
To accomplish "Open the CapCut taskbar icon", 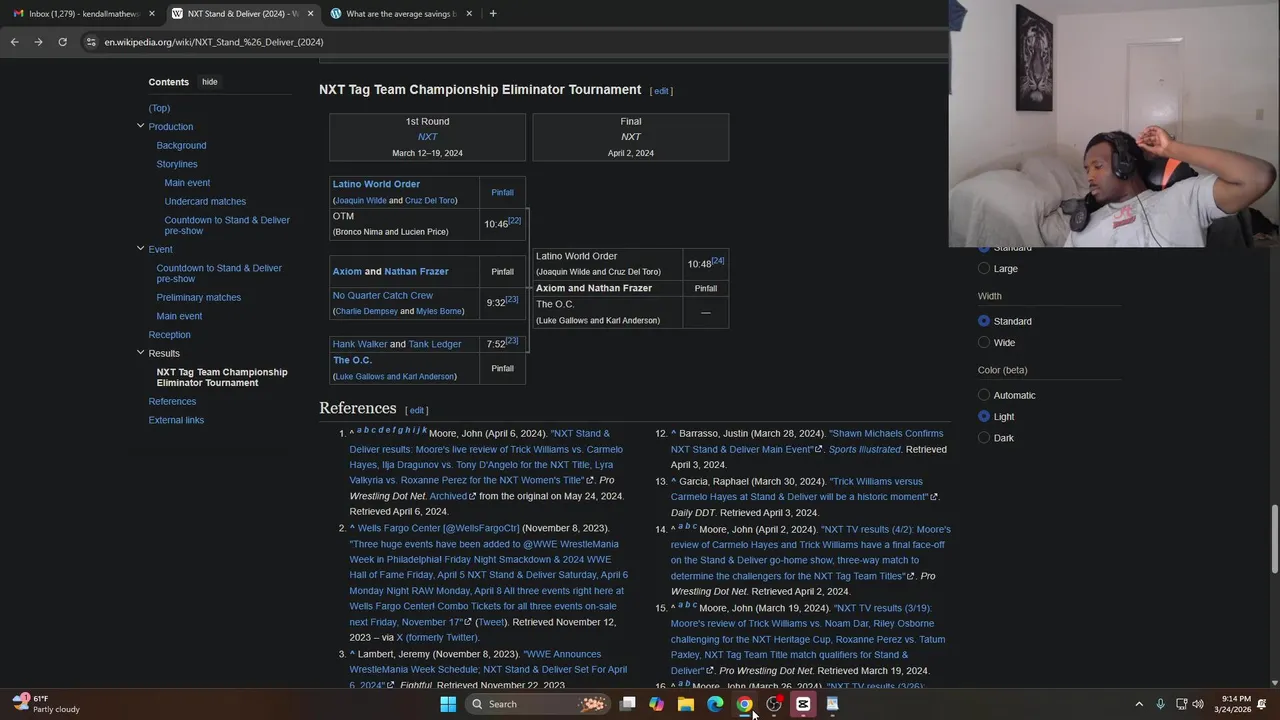I will tap(802, 704).
